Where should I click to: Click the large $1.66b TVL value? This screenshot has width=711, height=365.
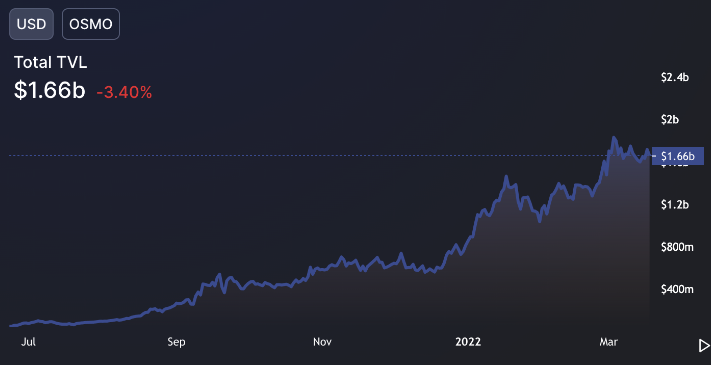click(49, 90)
